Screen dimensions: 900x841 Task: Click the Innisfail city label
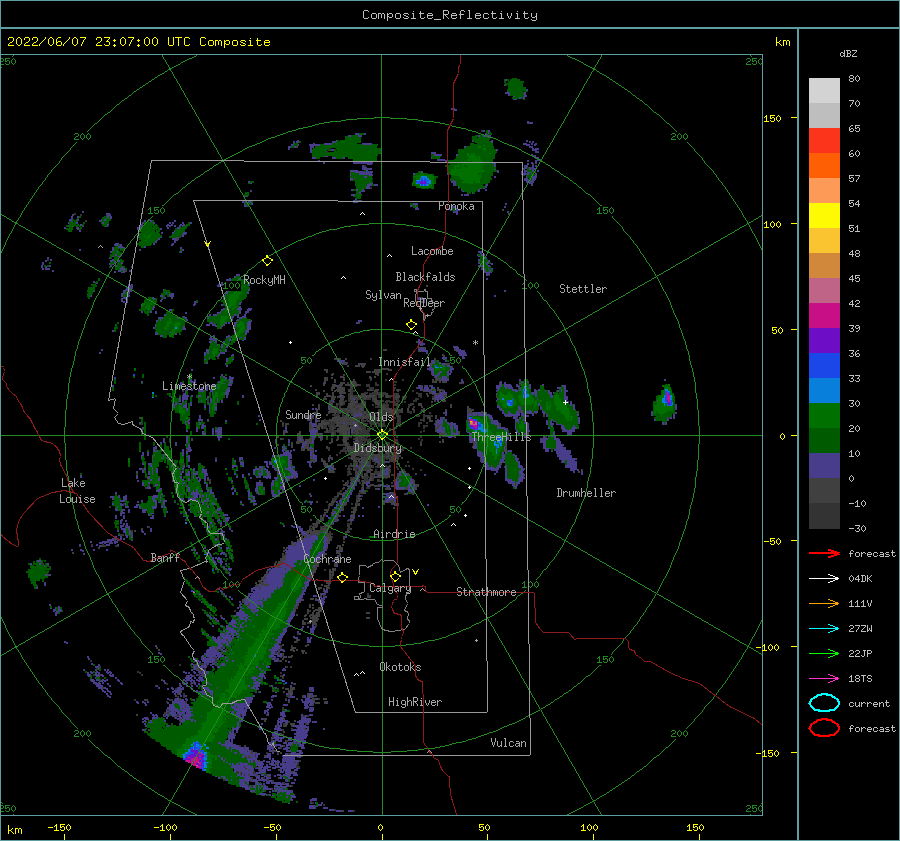404,362
